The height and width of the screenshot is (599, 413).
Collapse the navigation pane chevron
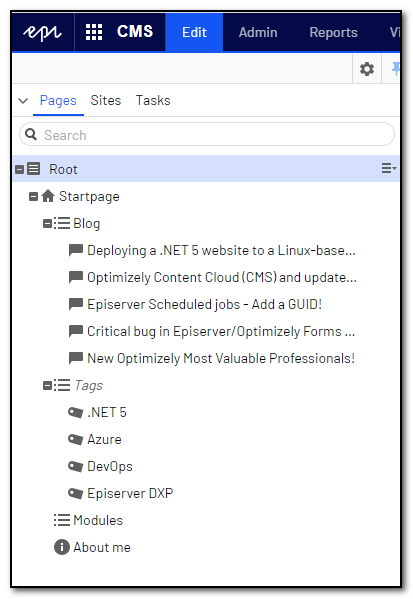(x=23, y=101)
